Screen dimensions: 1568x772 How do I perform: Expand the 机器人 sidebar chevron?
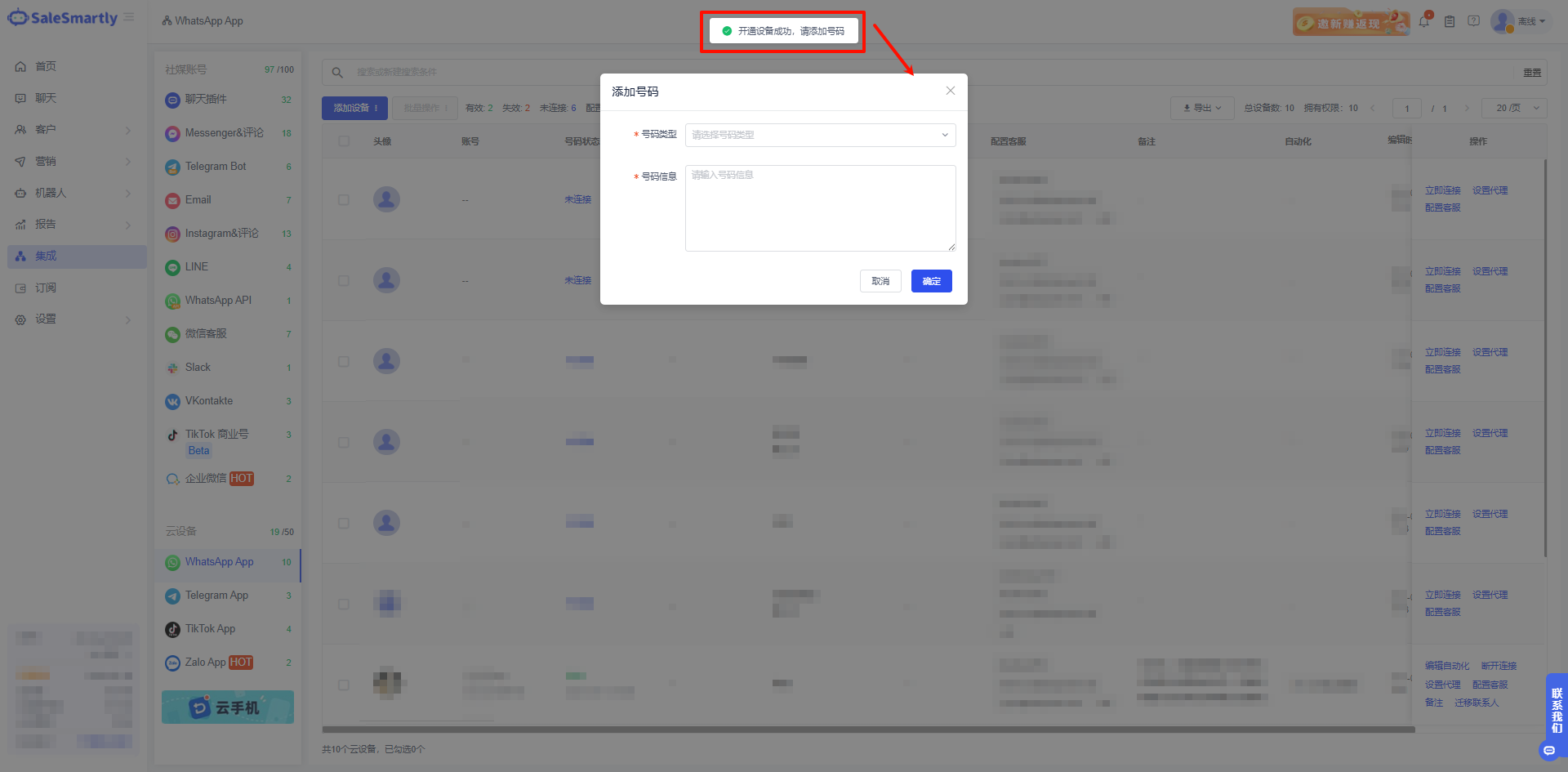click(128, 194)
